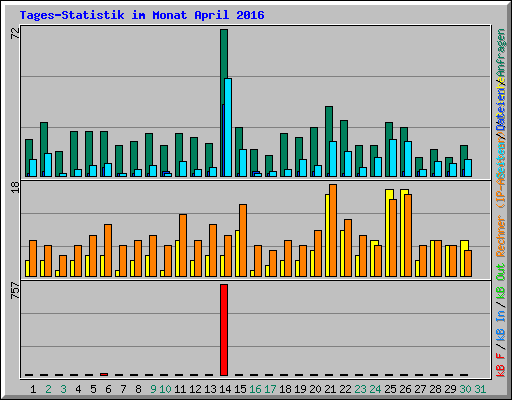
Task: Click the tall red kB bar for day 14
Action: (x=224, y=330)
